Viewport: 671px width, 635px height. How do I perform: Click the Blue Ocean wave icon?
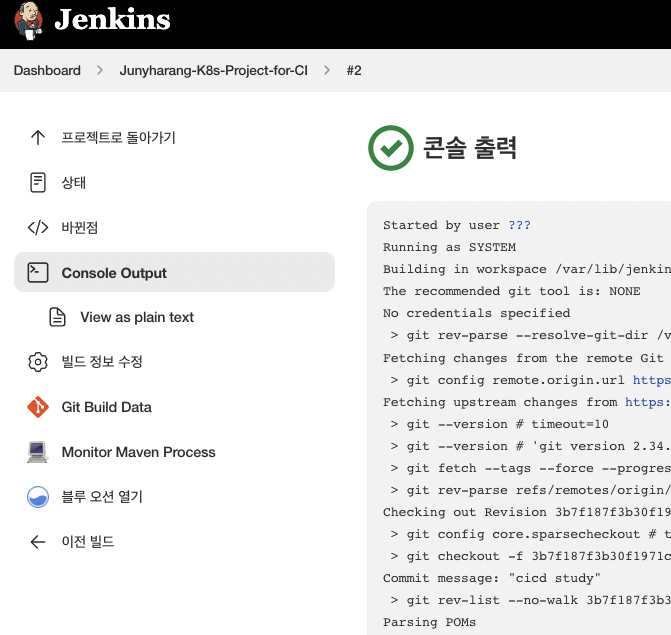(38, 497)
